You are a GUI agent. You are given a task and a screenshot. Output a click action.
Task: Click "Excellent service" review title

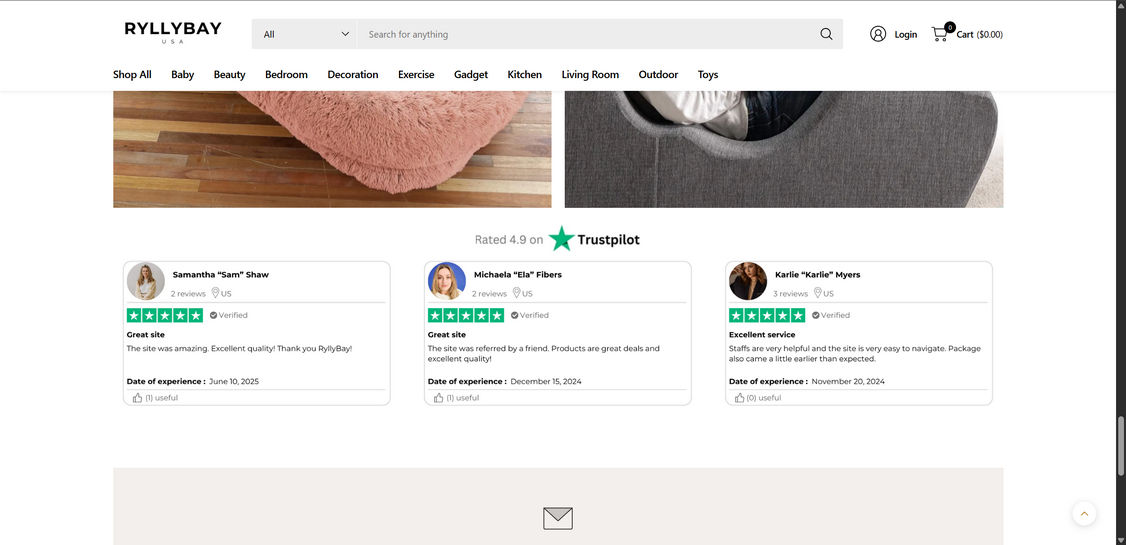(762, 335)
